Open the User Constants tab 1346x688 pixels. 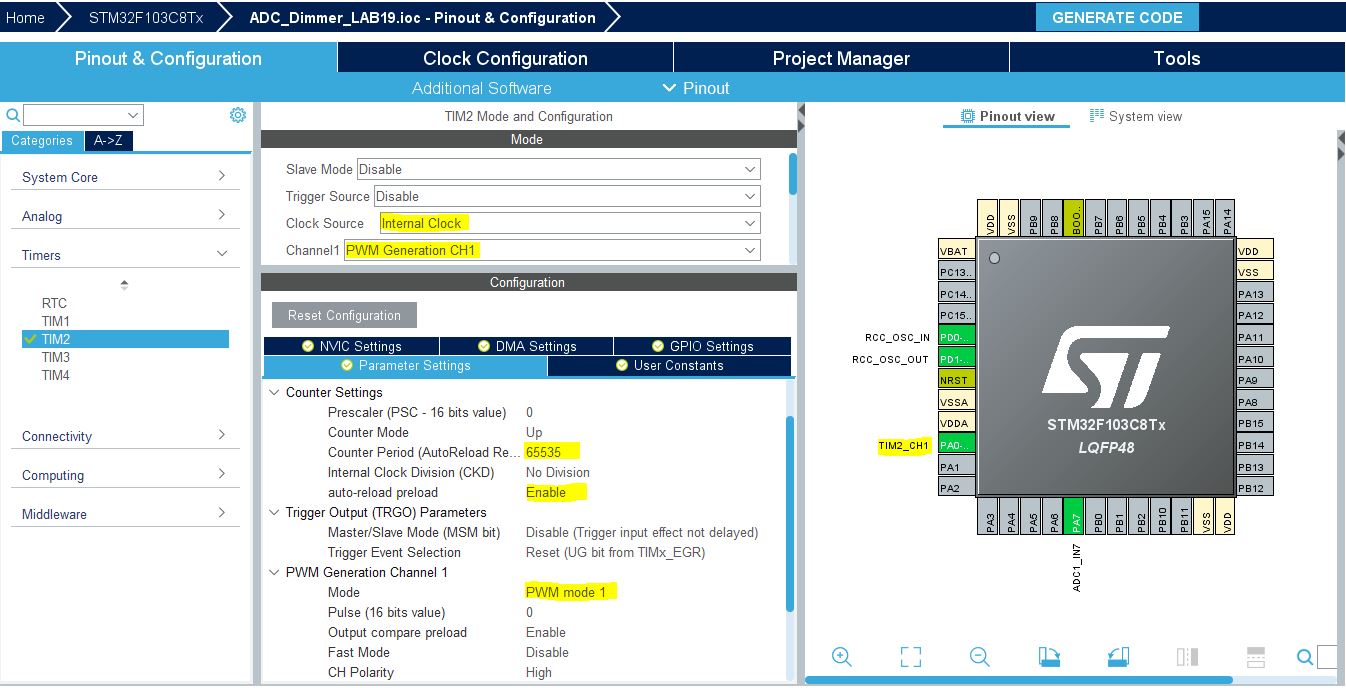coord(669,365)
